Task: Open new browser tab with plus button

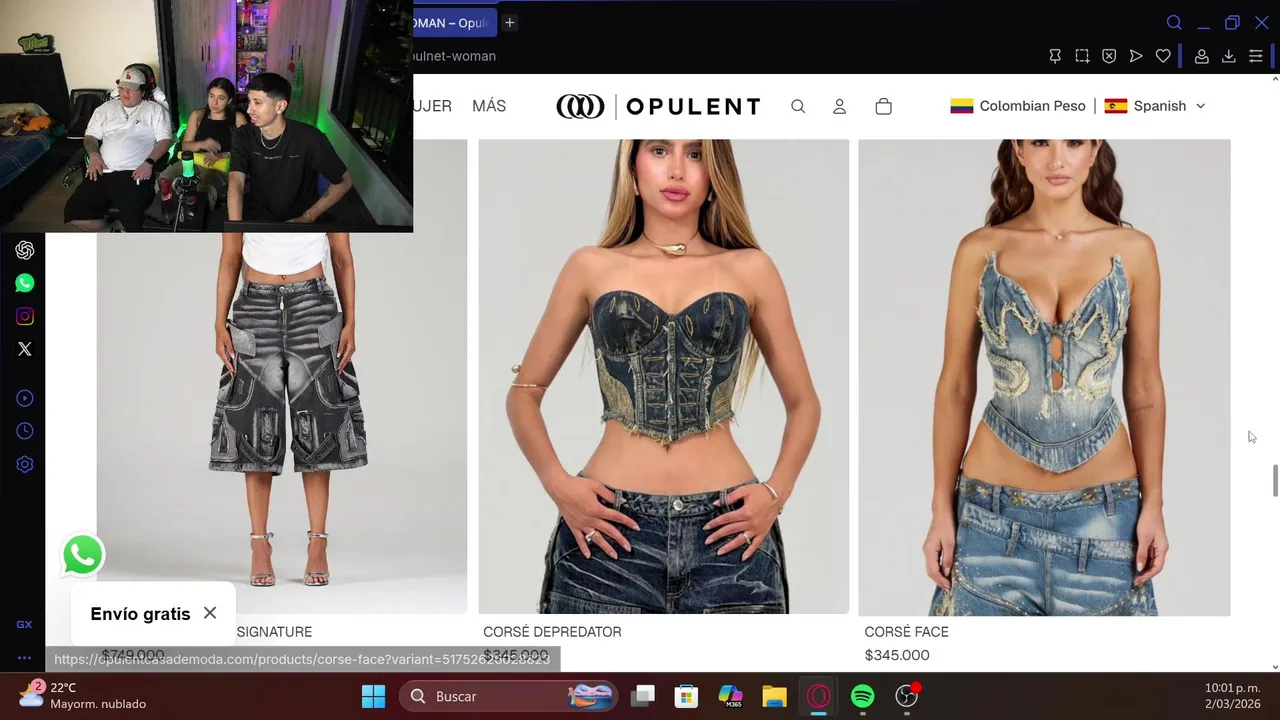Action: [509, 22]
